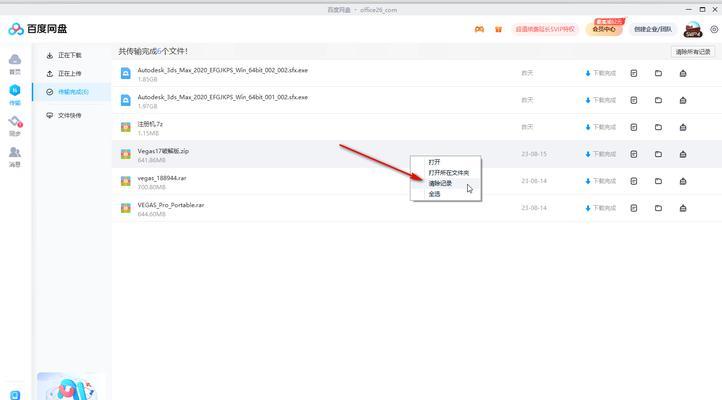This screenshot has width=722, height=400.
Task: Clear record icon for vegas_188944.rar row
Action: [683, 181]
